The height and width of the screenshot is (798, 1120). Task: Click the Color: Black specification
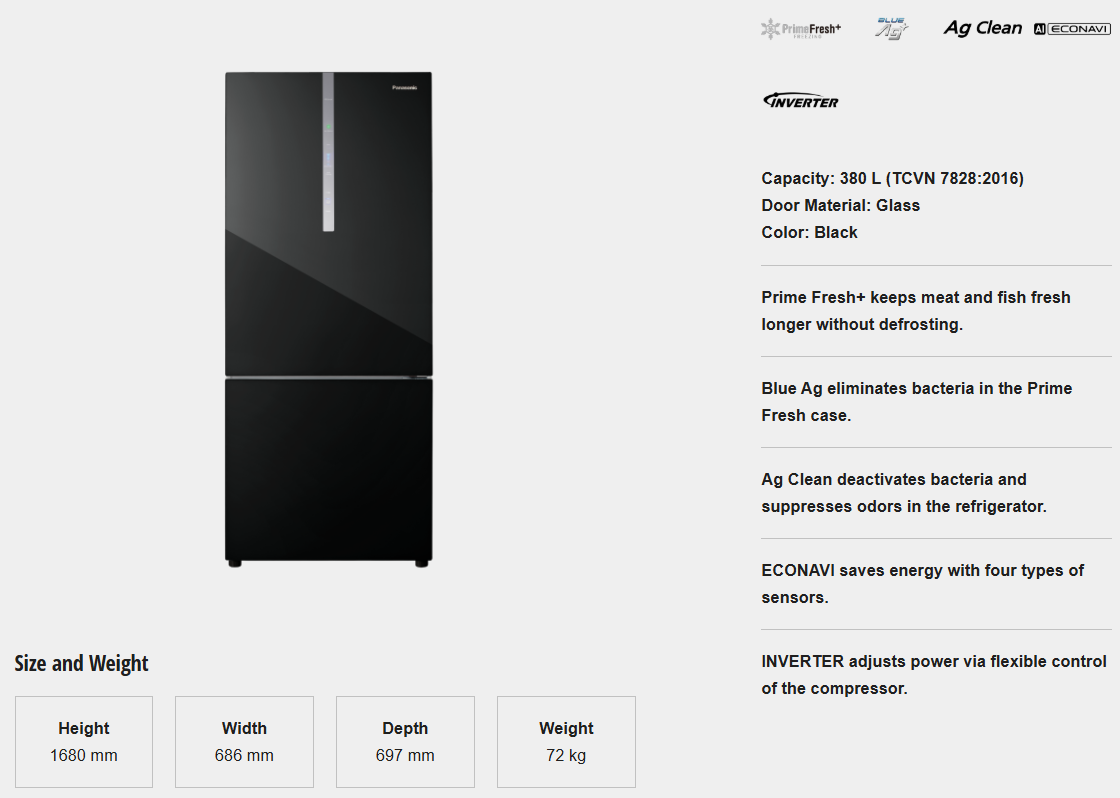coord(809,232)
